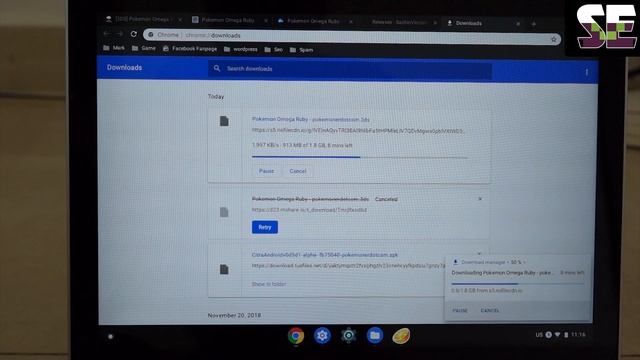Click the battery icon in system tray

point(566,335)
